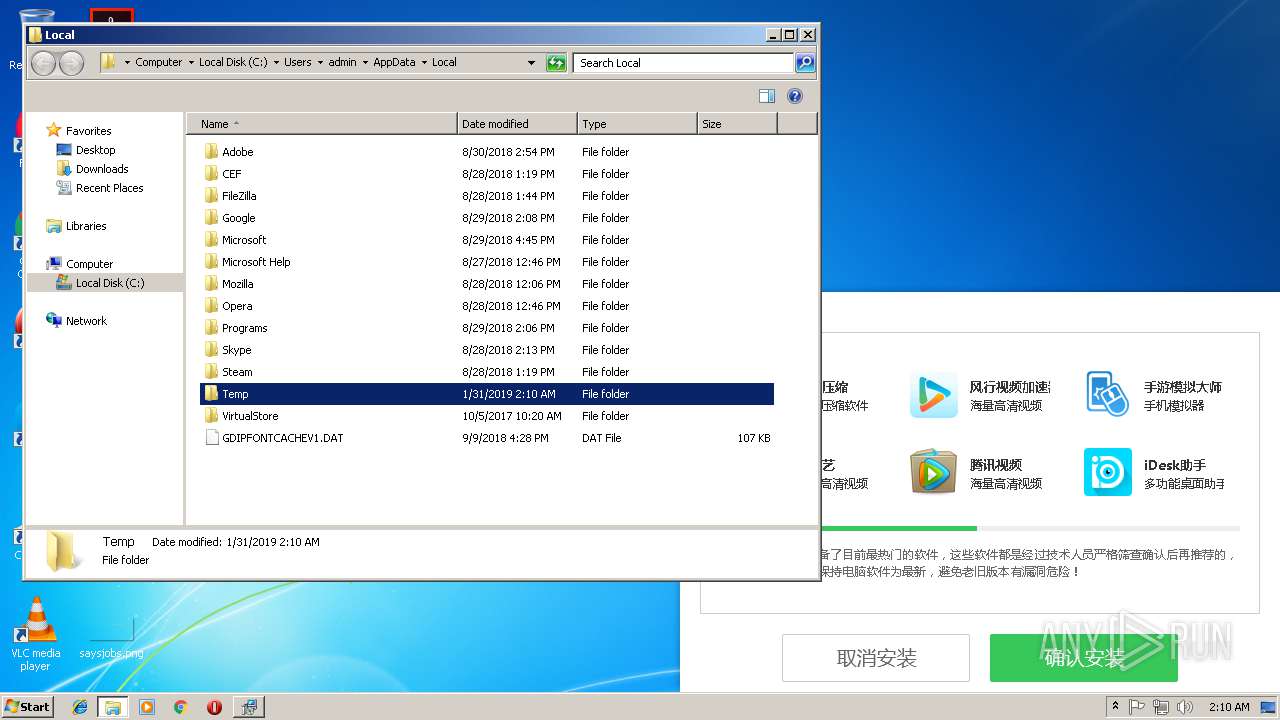Sort by Type column header
The width and height of the screenshot is (1280, 720).
coord(637,124)
